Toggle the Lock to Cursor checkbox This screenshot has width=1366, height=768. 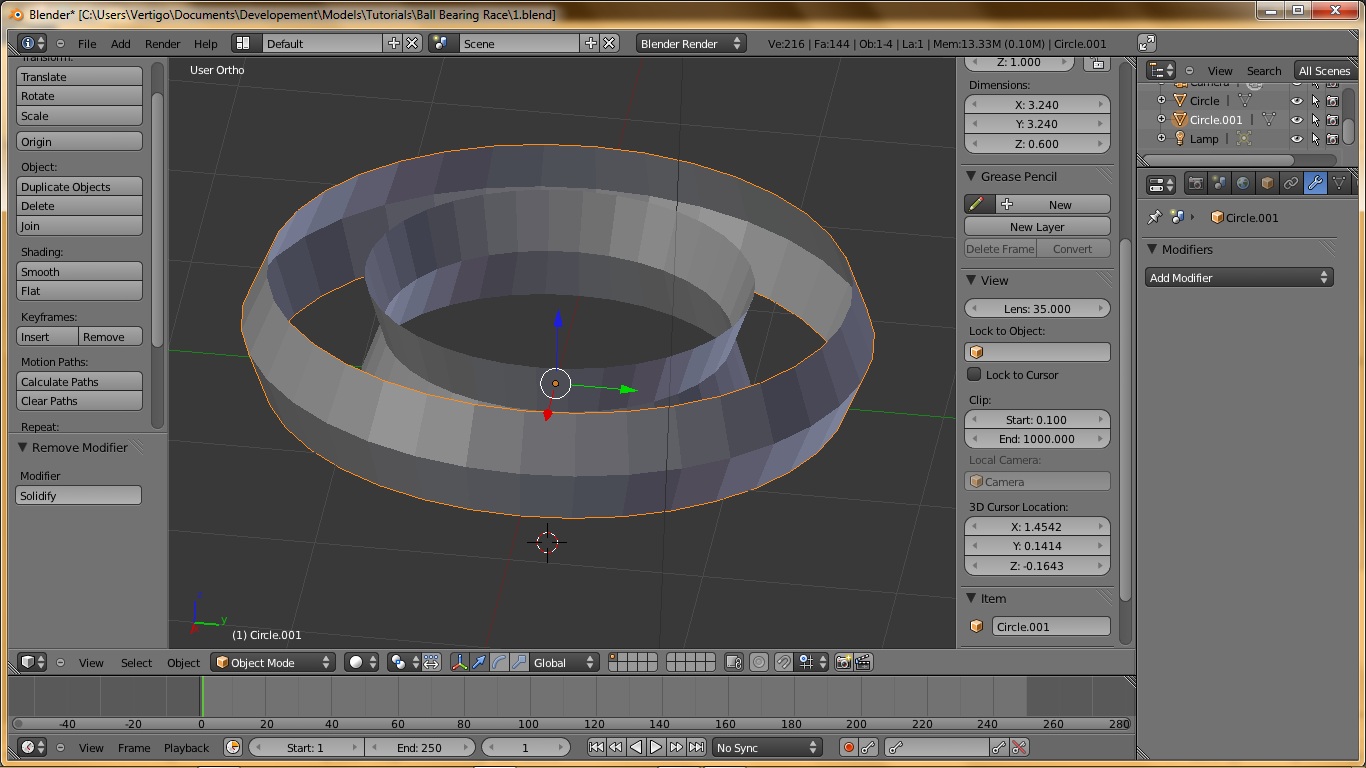click(974, 374)
